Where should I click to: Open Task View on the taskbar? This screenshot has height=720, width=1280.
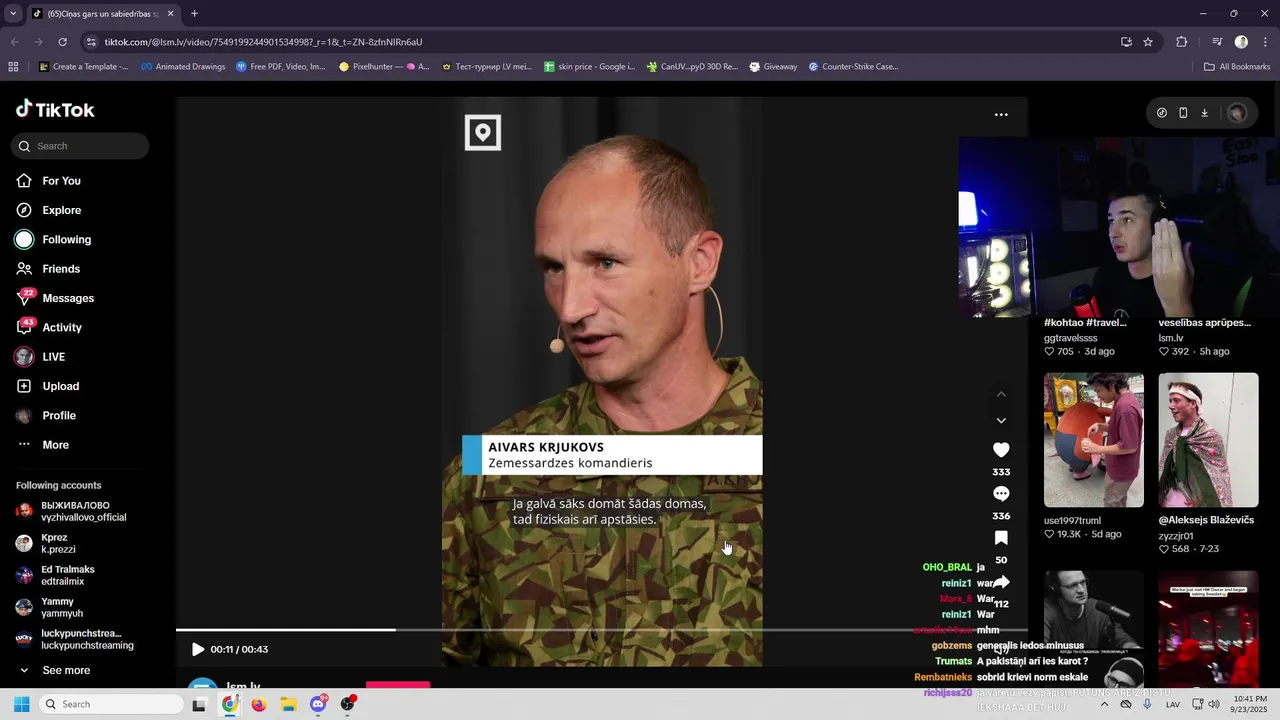pyautogui.click(x=199, y=704)
